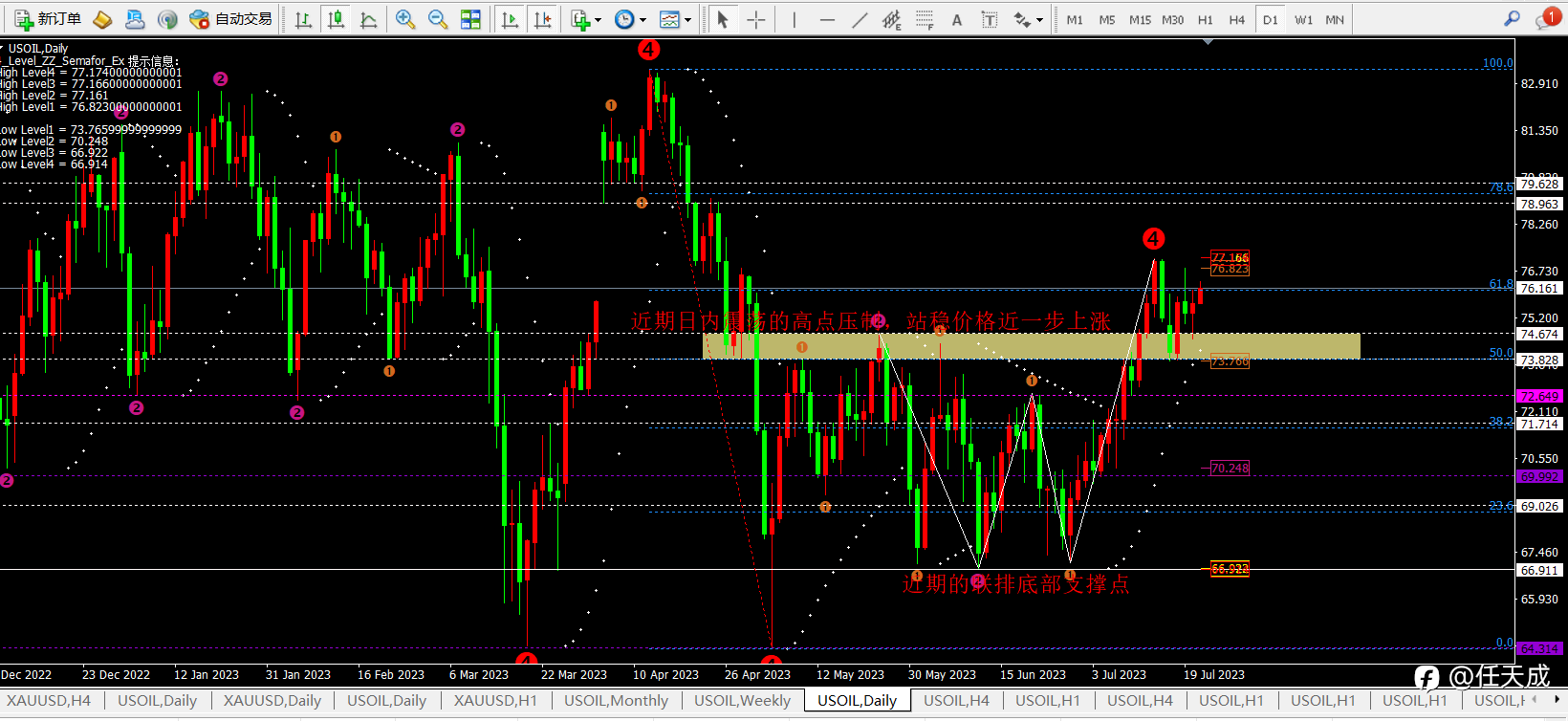Switch timeframe to M1

pyautogui.click(x=1075, y=19)
